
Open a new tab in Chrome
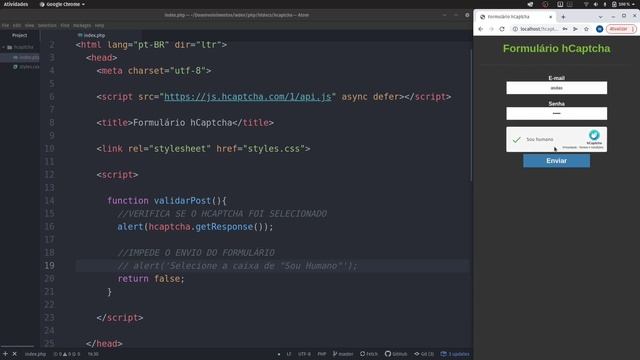[563, 17]
